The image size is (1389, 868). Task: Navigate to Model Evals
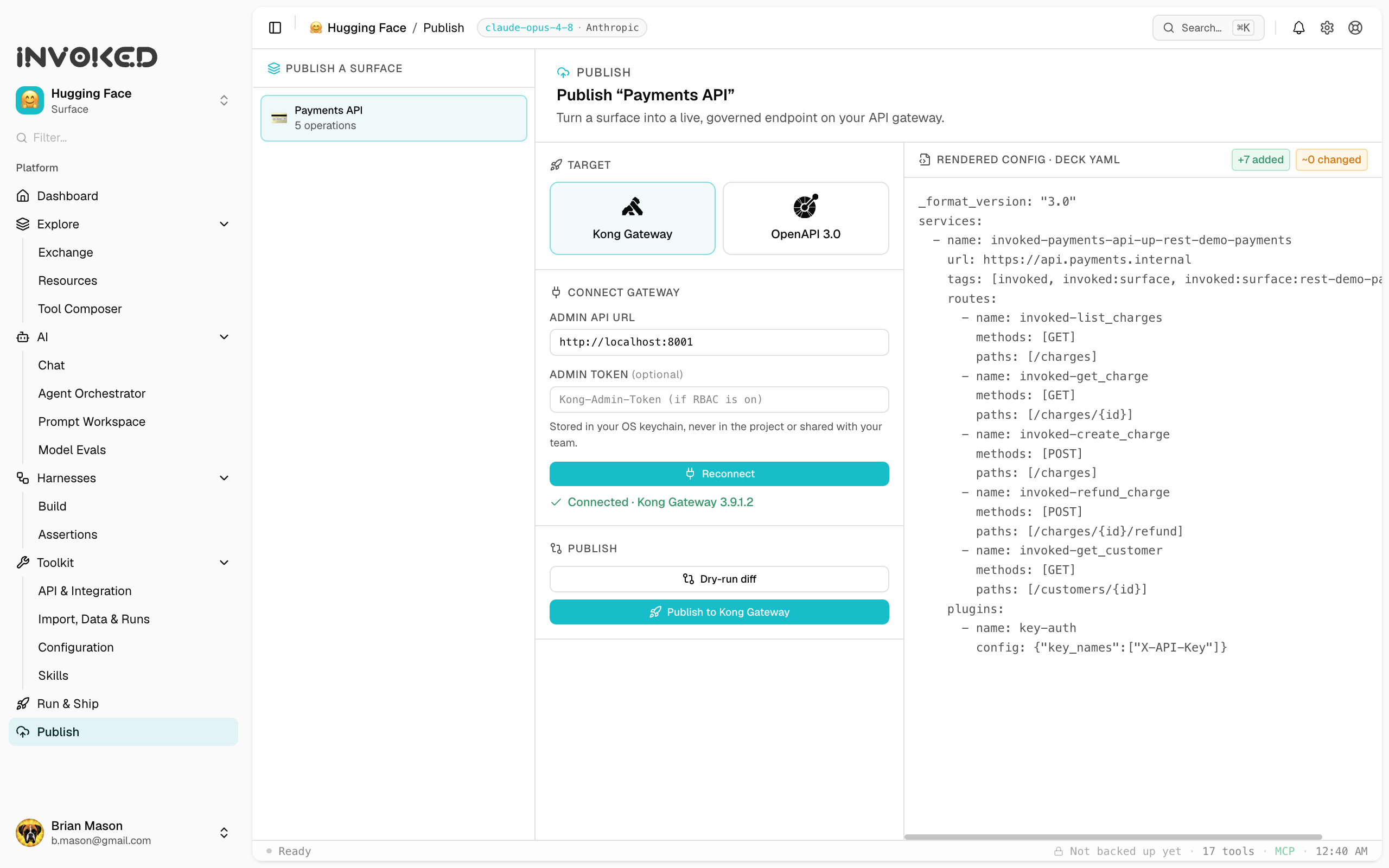coord(72,450)
